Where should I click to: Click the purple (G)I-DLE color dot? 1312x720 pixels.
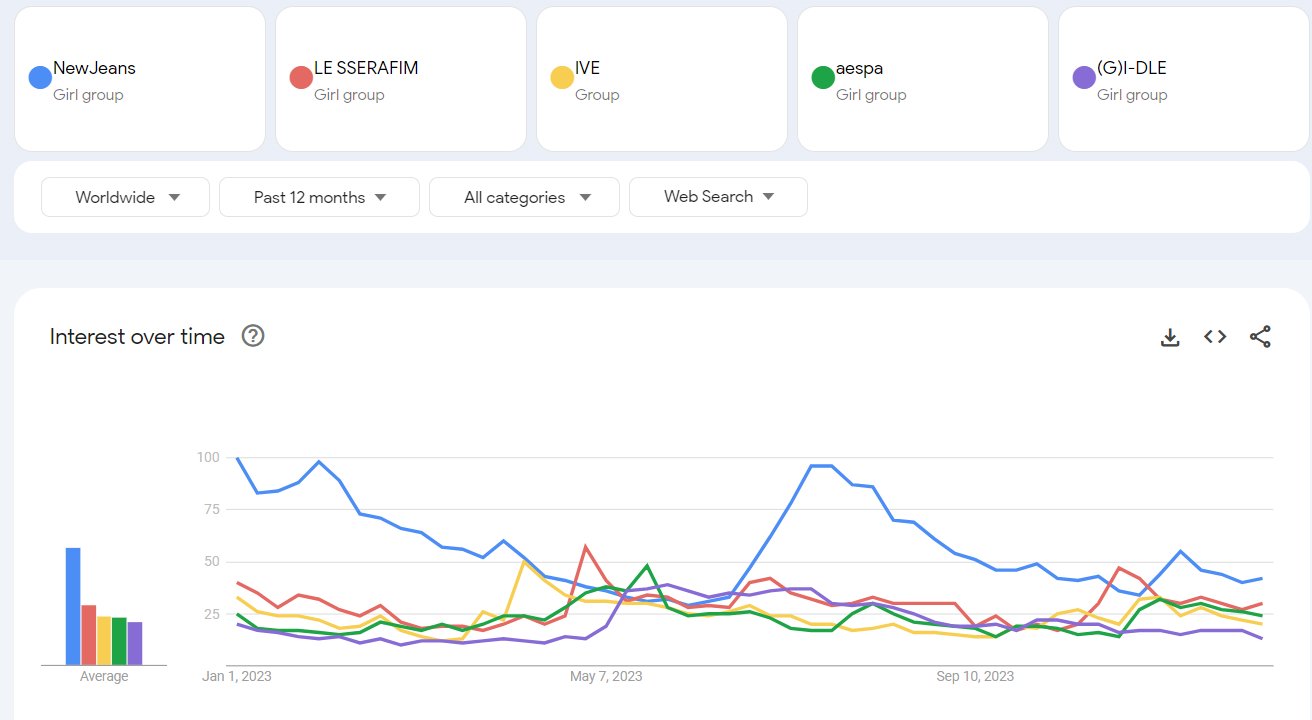click(1084, 77)
